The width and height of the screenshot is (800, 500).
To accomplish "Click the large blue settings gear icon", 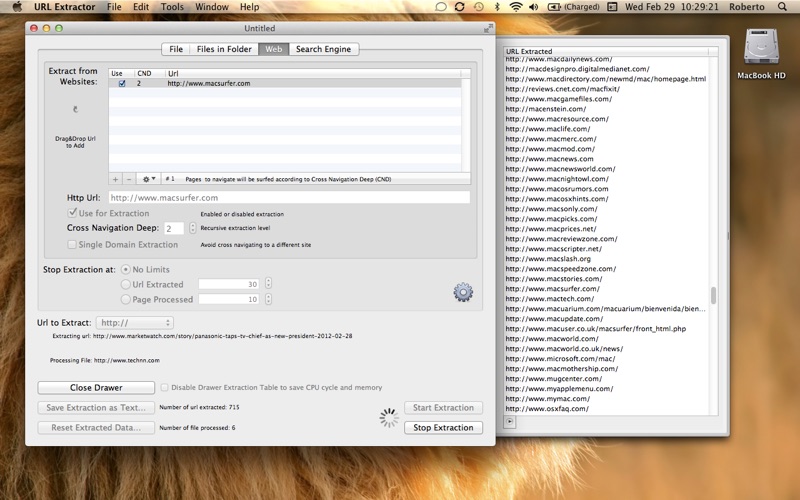I will [462, 292].
